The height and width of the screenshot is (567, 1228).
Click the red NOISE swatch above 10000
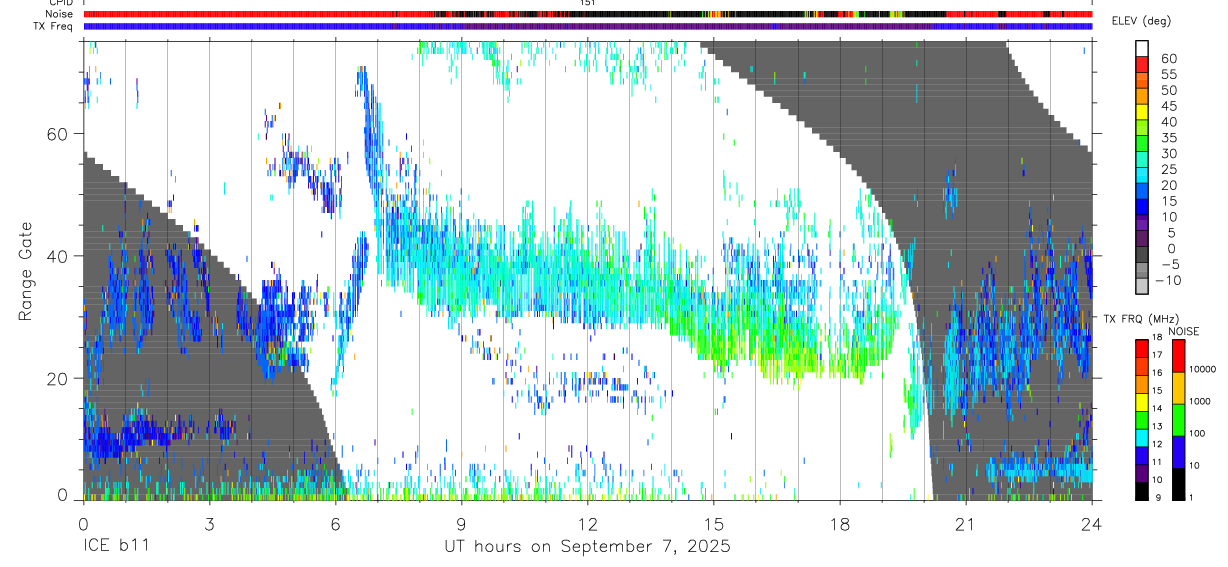coord(1179,356)
